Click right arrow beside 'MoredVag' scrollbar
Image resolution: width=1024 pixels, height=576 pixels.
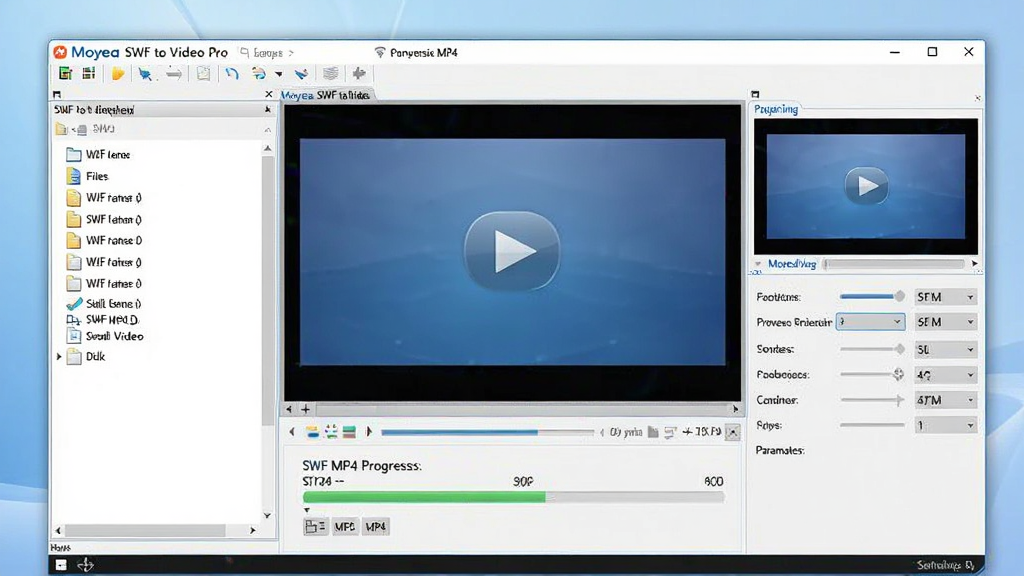tap(974, 264)
